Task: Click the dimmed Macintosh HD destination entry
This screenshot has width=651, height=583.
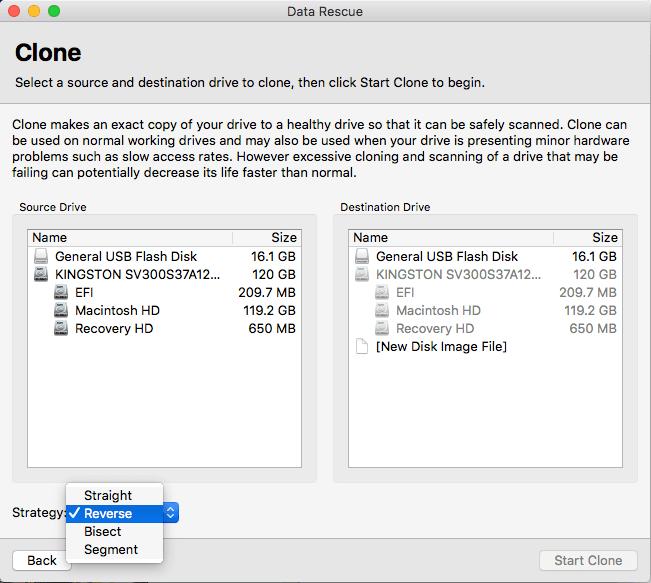Action: (485, 310)
